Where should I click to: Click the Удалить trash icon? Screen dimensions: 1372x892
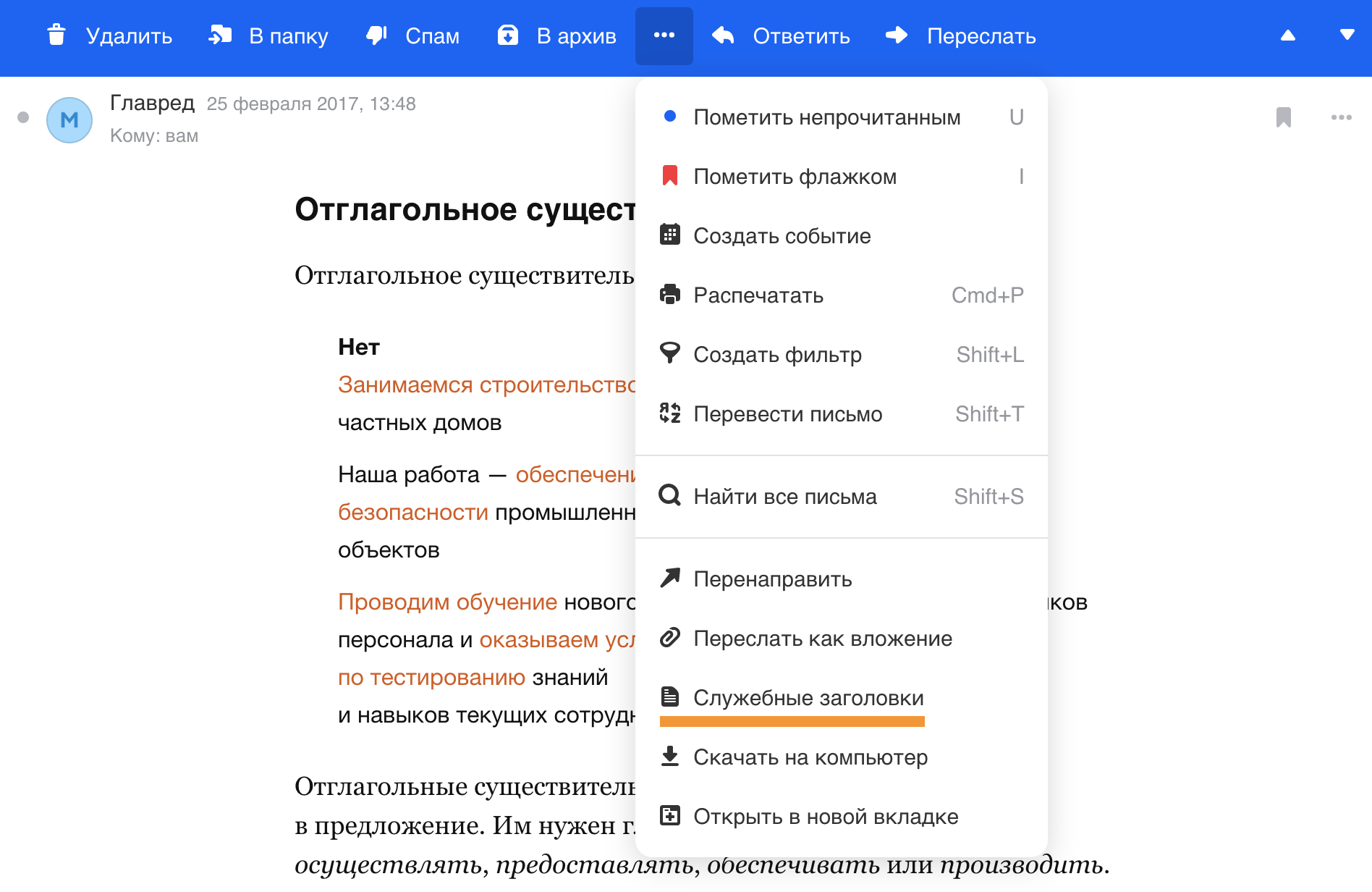pos(56,35)
